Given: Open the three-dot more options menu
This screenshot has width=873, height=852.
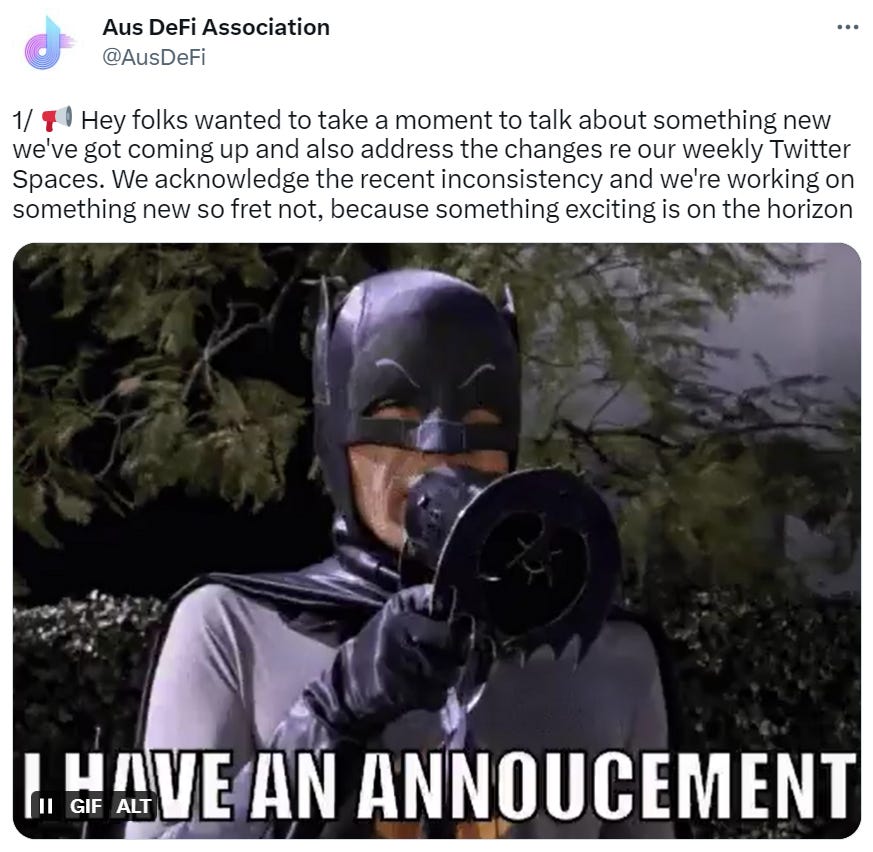Looking at the screenshot, I should click(x=847, y=27).
